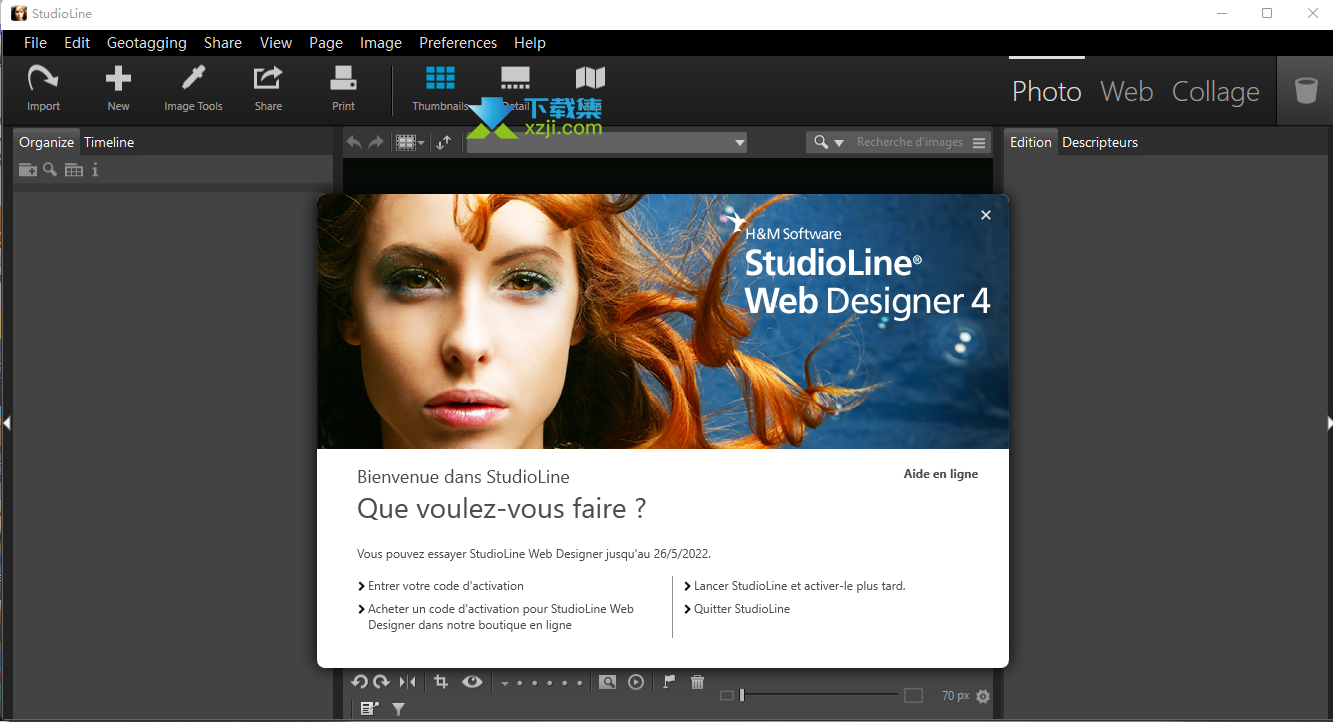
Task: Click the zoom preview magnifier icon at bottom
Action: click(607, 682)
